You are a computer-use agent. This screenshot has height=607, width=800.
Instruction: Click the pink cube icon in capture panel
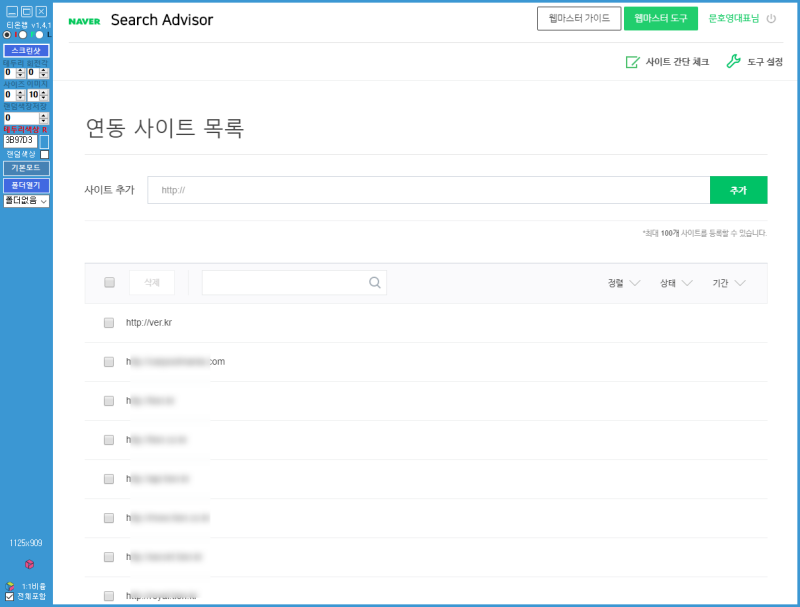coord(30,564)
